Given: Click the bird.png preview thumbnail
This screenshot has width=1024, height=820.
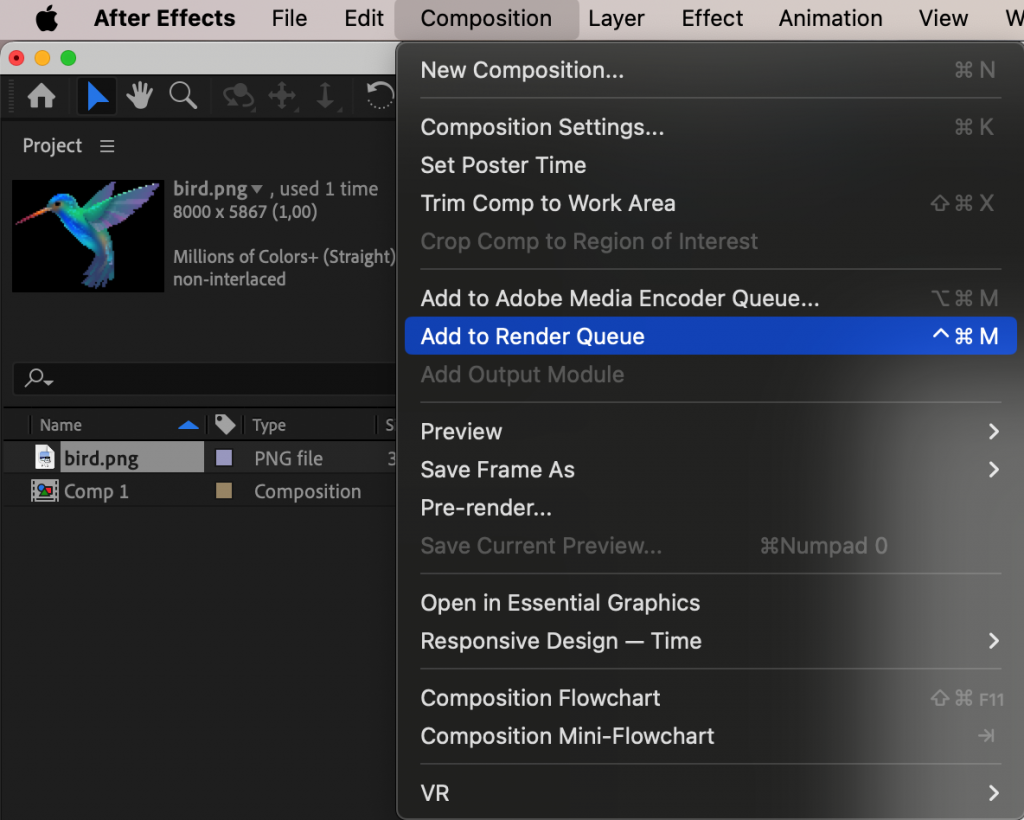Looking at the screenshot, I should point(87,236).
